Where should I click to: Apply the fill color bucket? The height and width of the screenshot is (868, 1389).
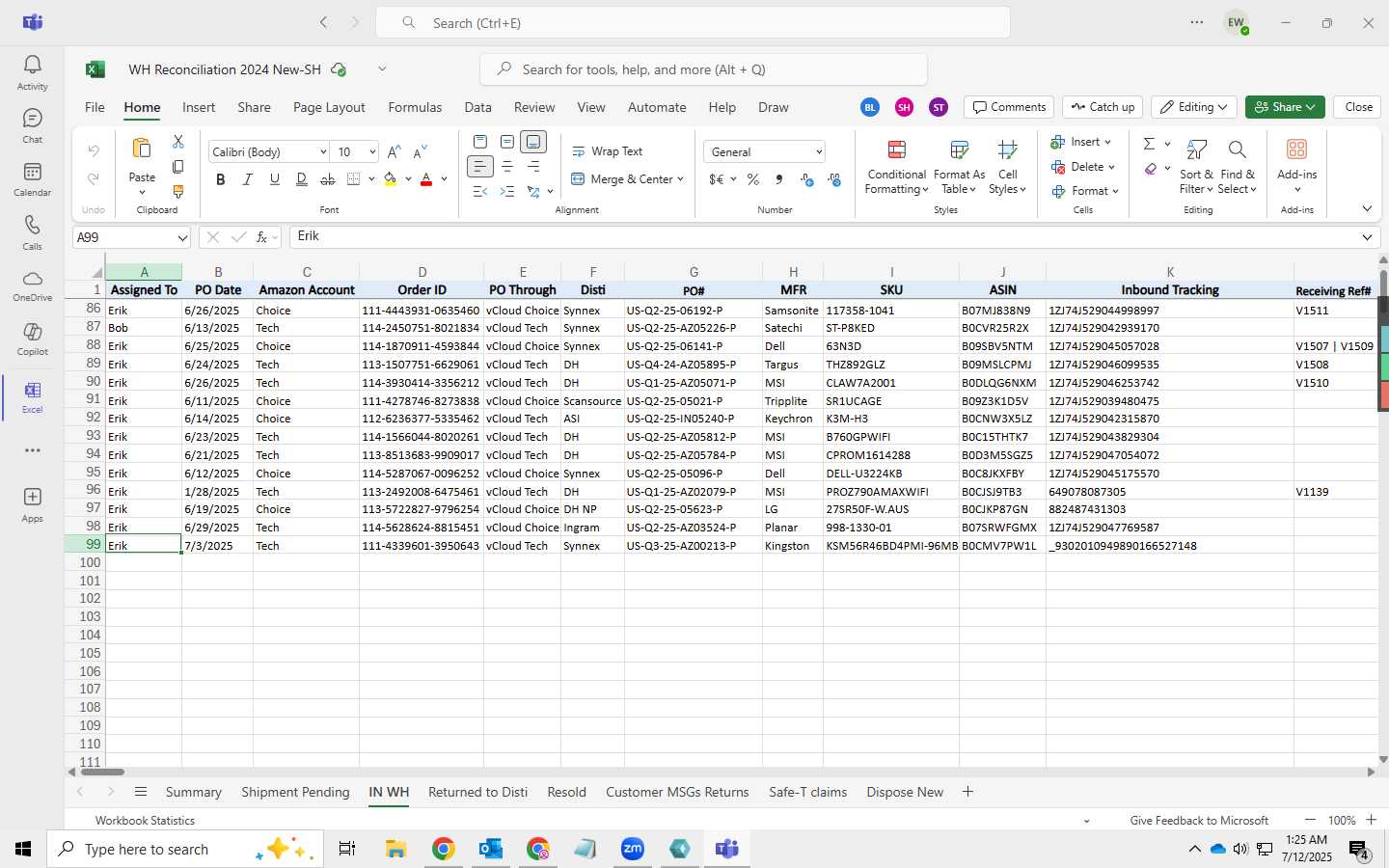pyautogui.click(x=391, y=179)
